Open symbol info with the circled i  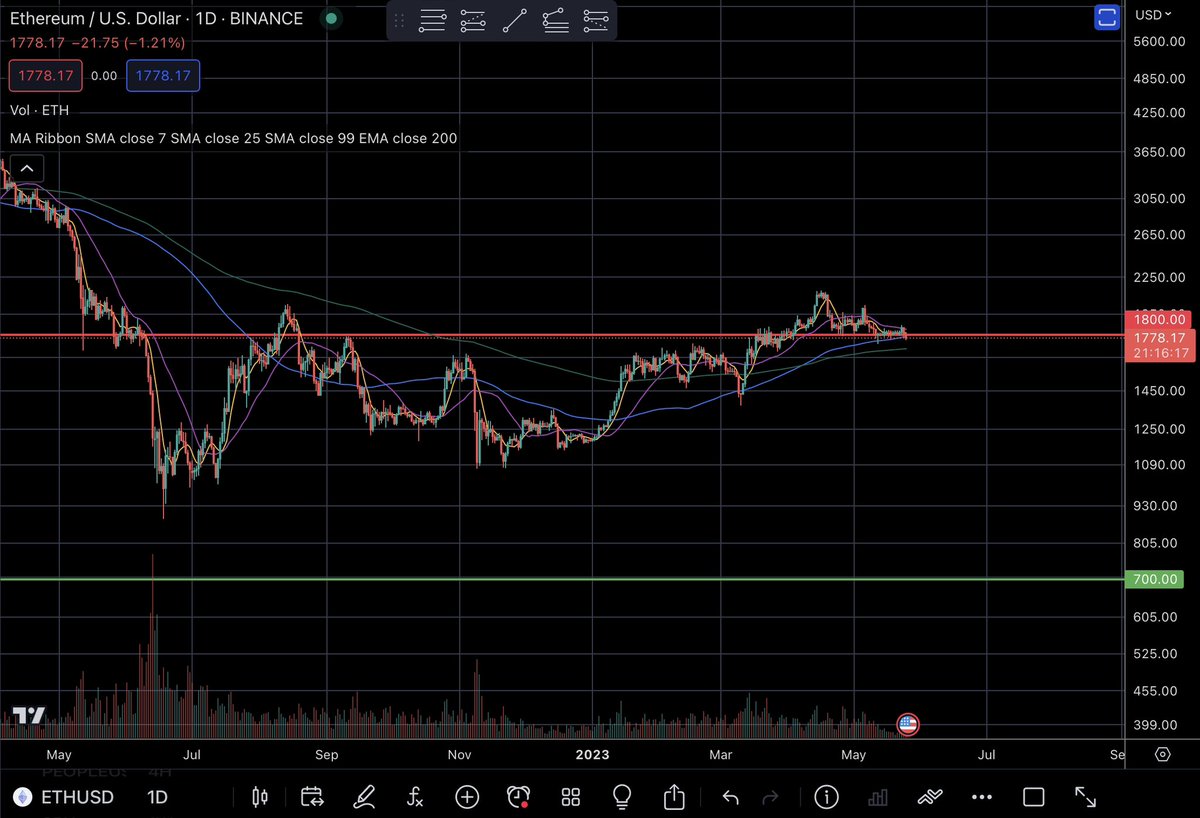[x=826, y=797]
